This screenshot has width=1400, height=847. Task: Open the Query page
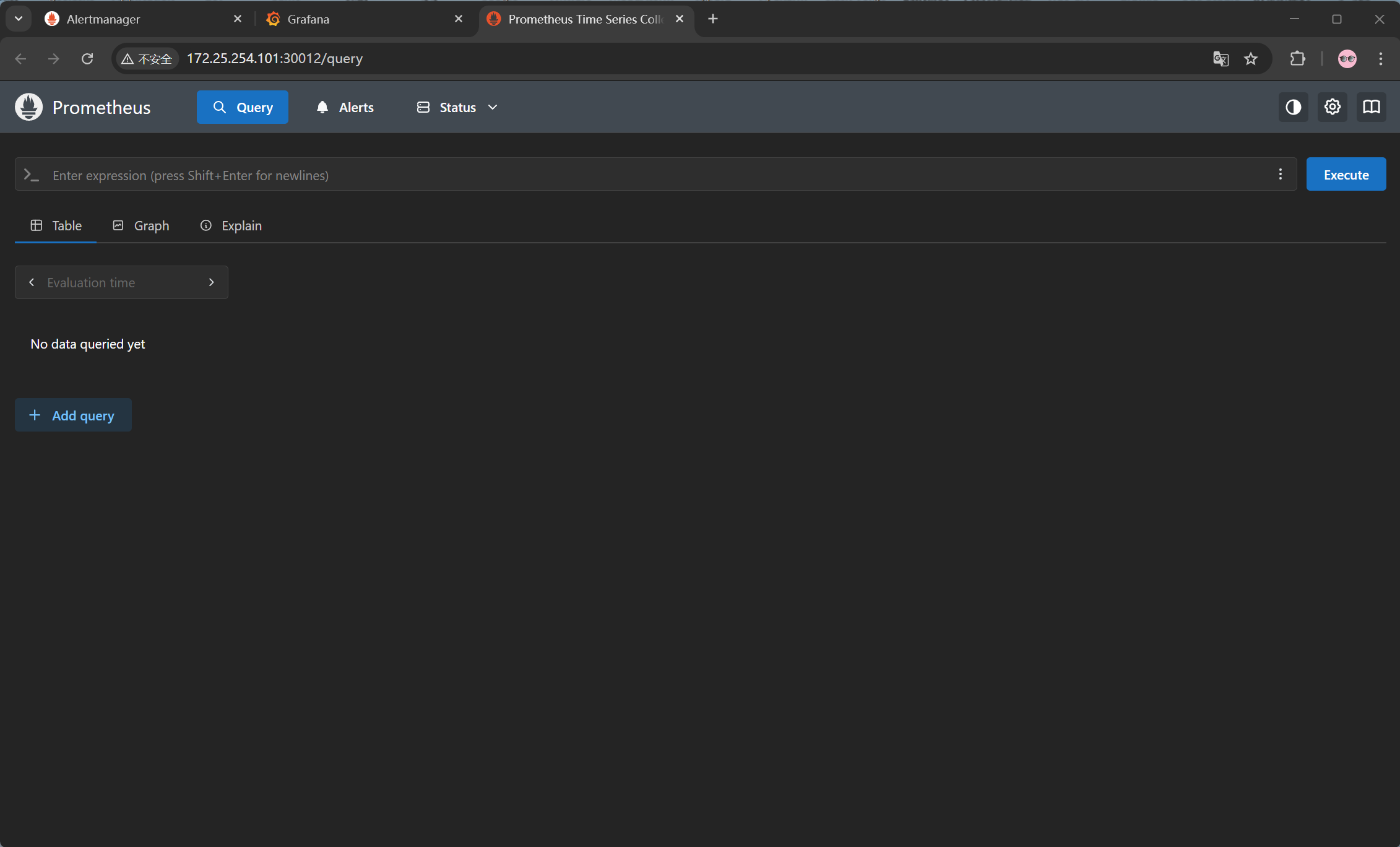pos(243,107)
